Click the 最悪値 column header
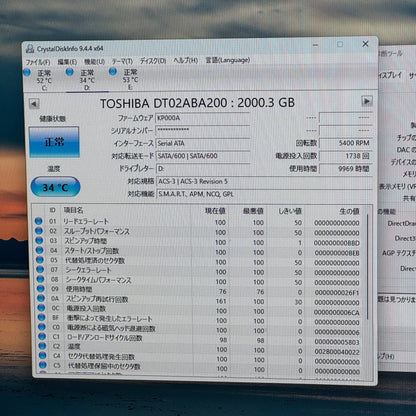 [x=253, y=211]
